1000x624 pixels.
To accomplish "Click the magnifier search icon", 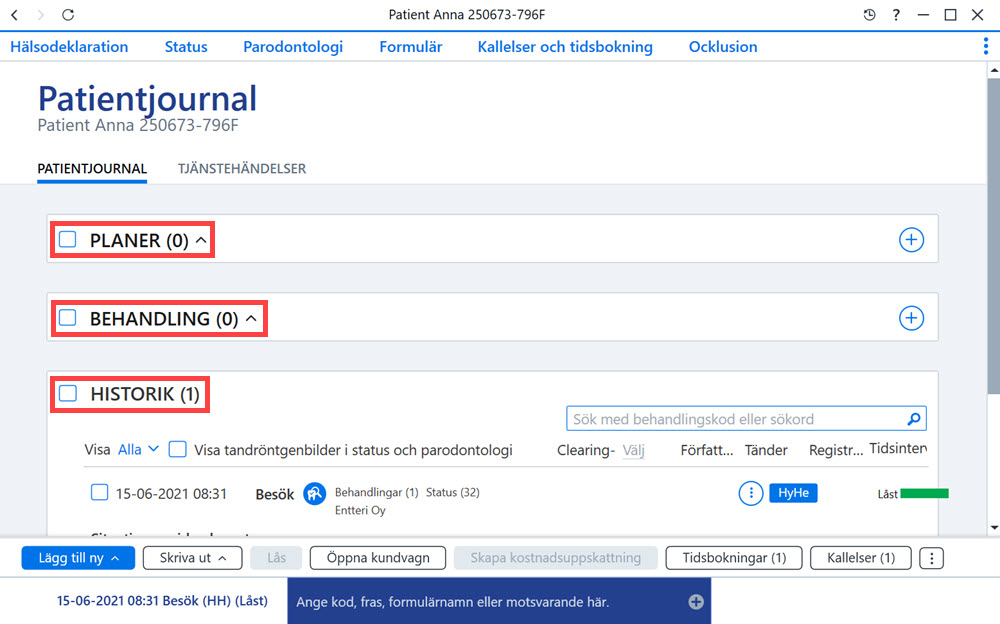I will [x=914, y=419].
